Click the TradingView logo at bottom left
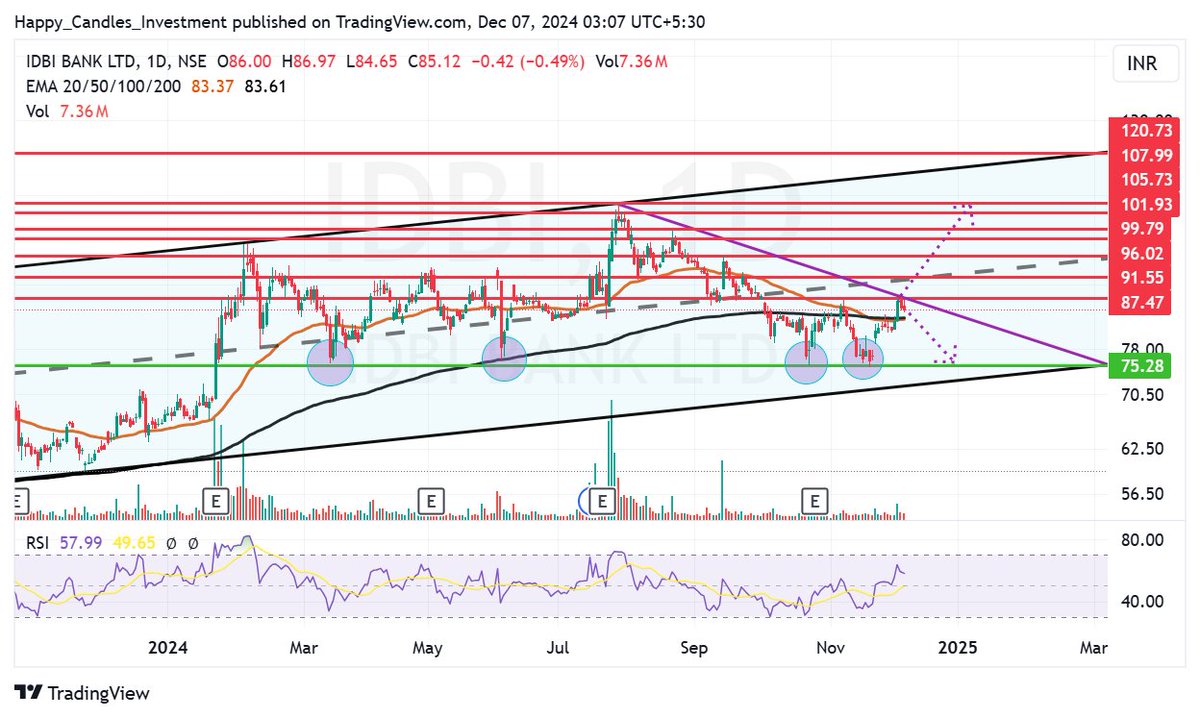1200x718 pixels. [x=82, y=693]
